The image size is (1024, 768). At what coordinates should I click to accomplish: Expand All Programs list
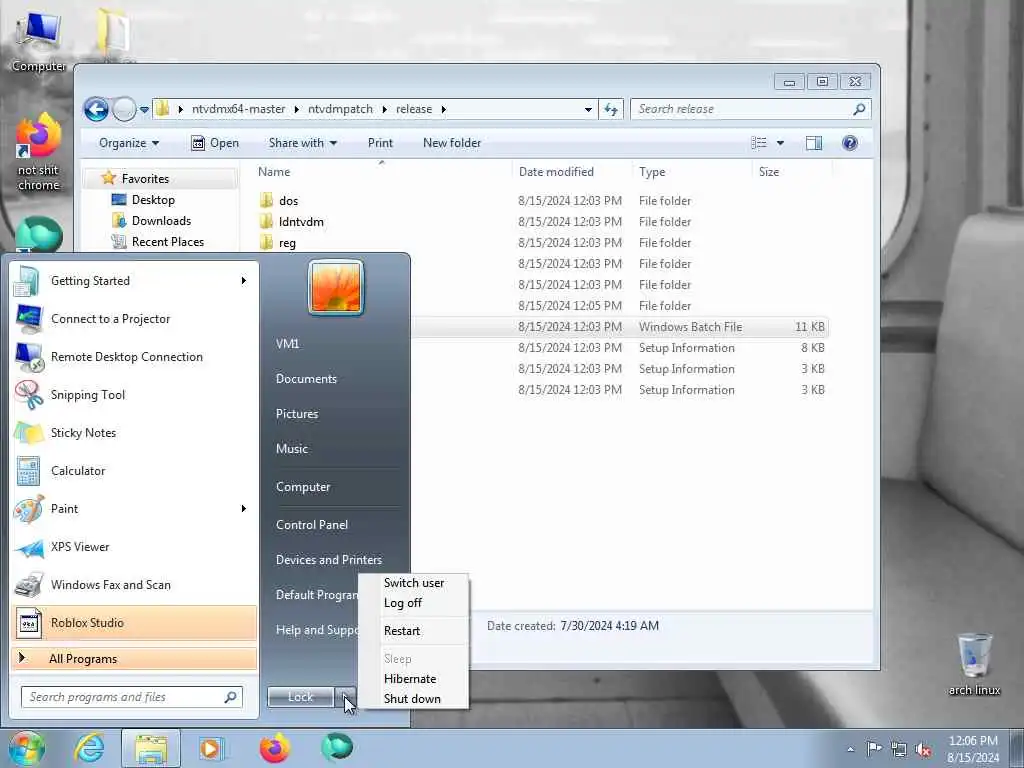134,659
